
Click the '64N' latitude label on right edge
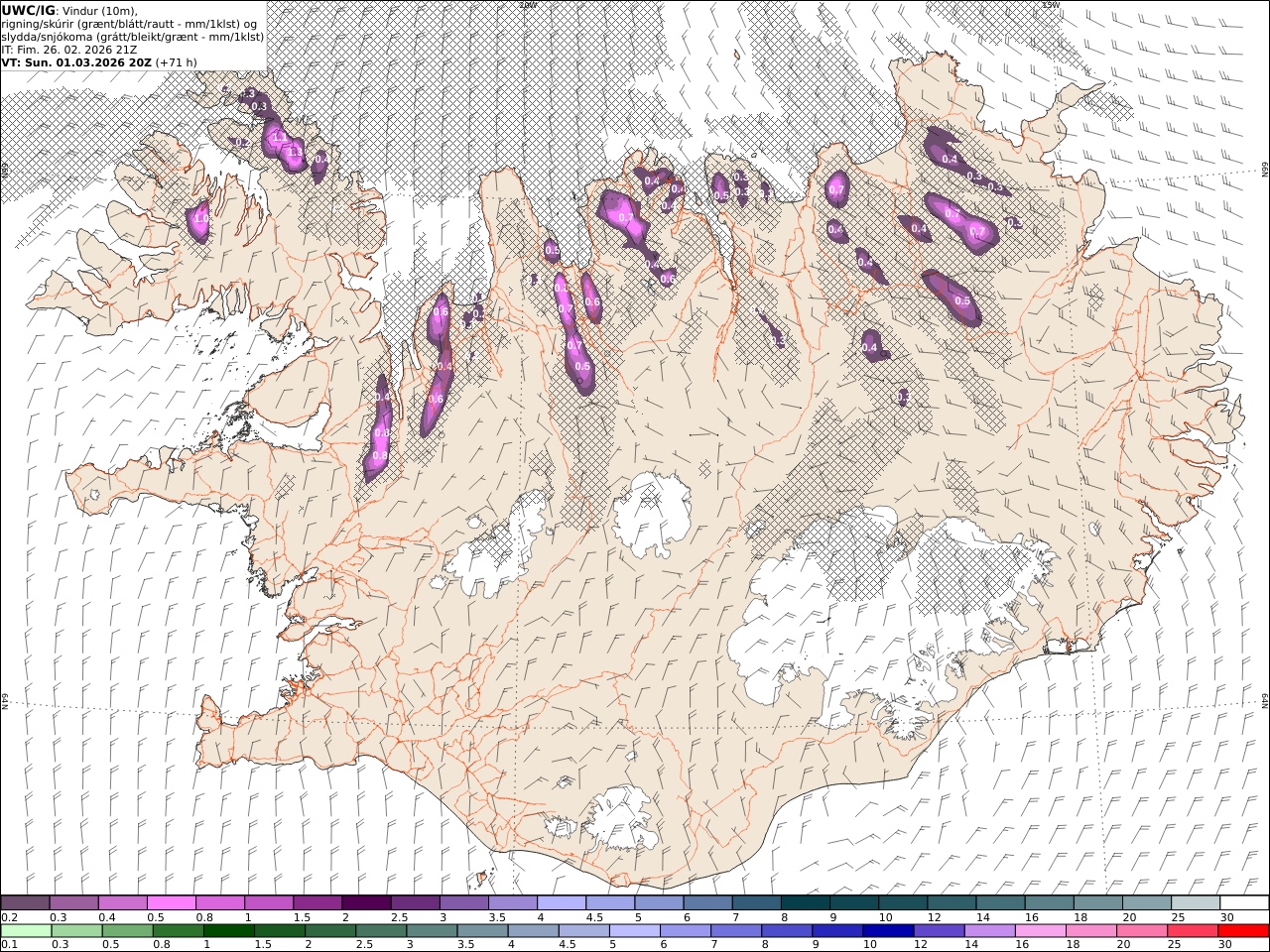[x=1265, y=700]
